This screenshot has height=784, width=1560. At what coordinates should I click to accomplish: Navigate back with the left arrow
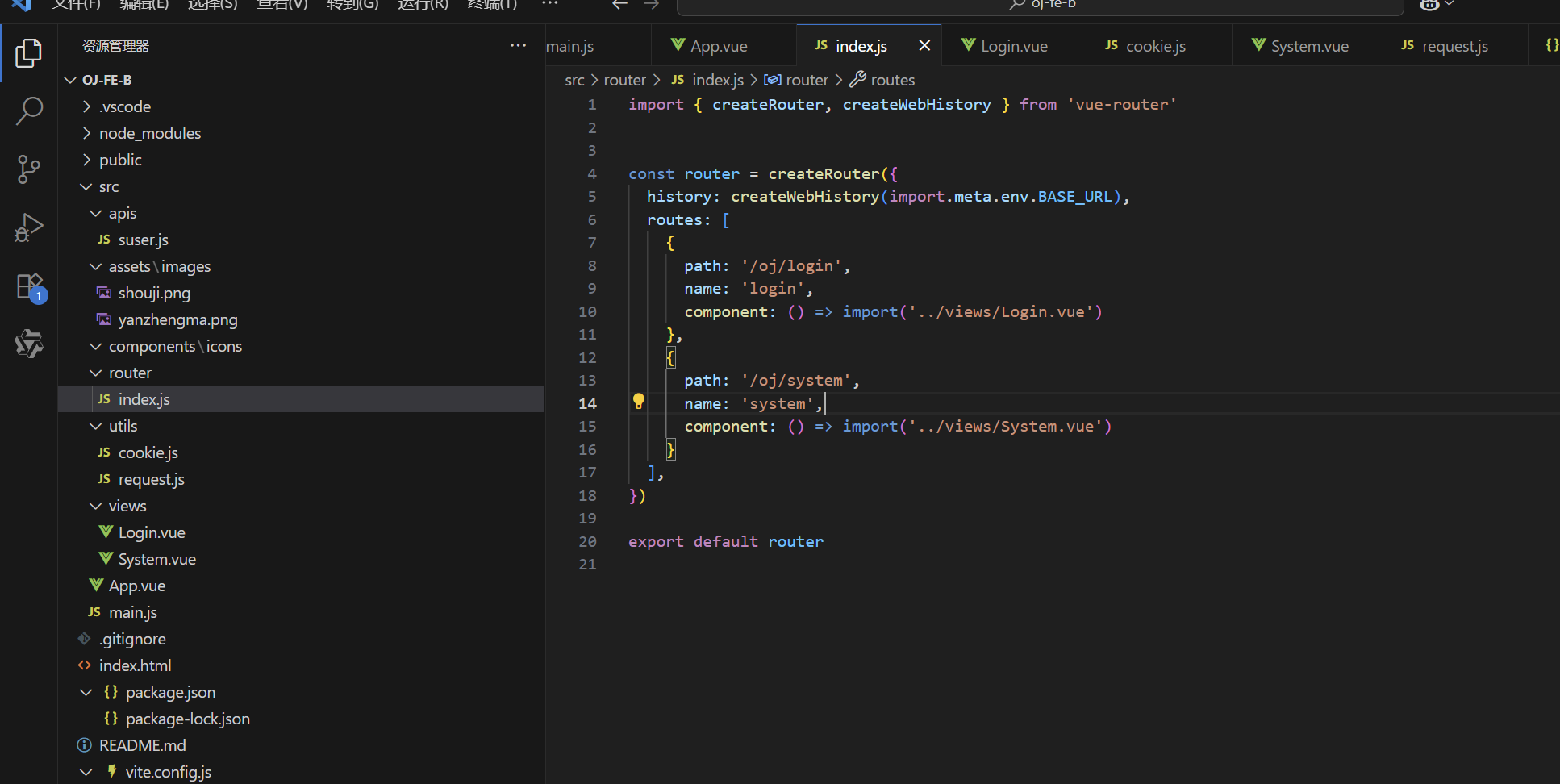[x=619, y=5]
